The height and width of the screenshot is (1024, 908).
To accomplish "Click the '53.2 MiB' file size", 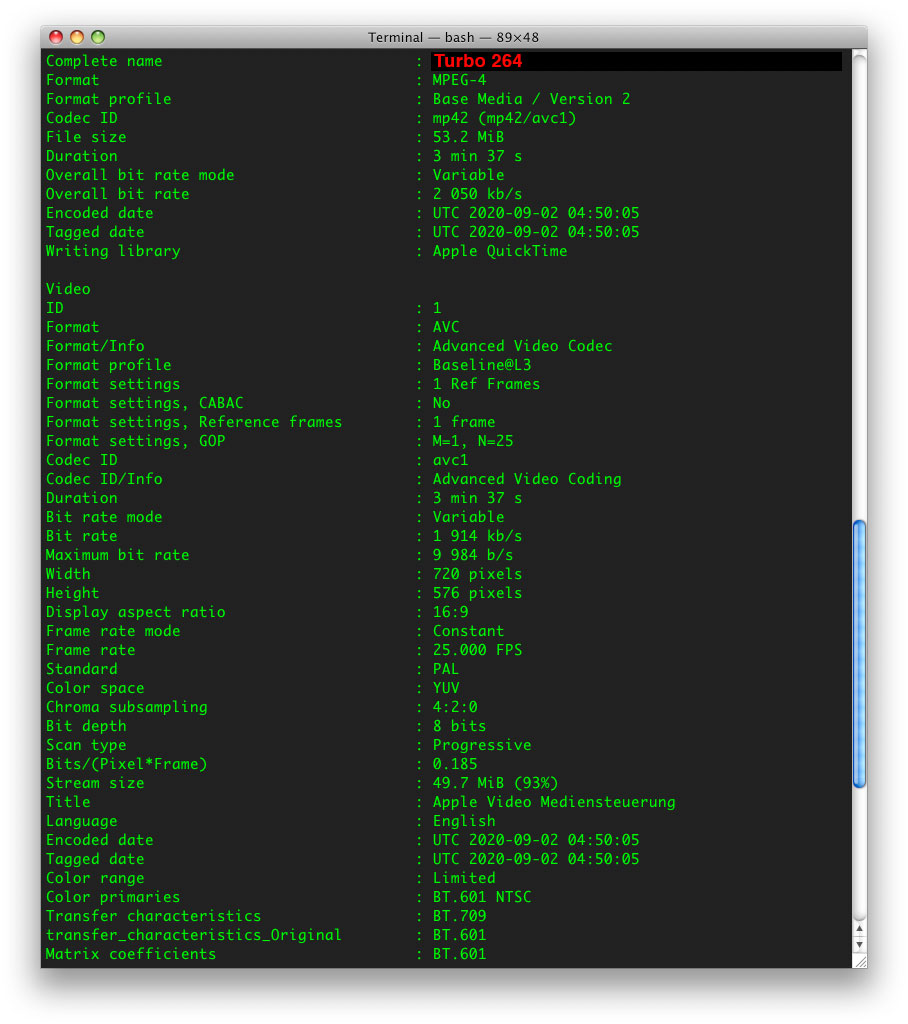I will [x=468, y=136].
